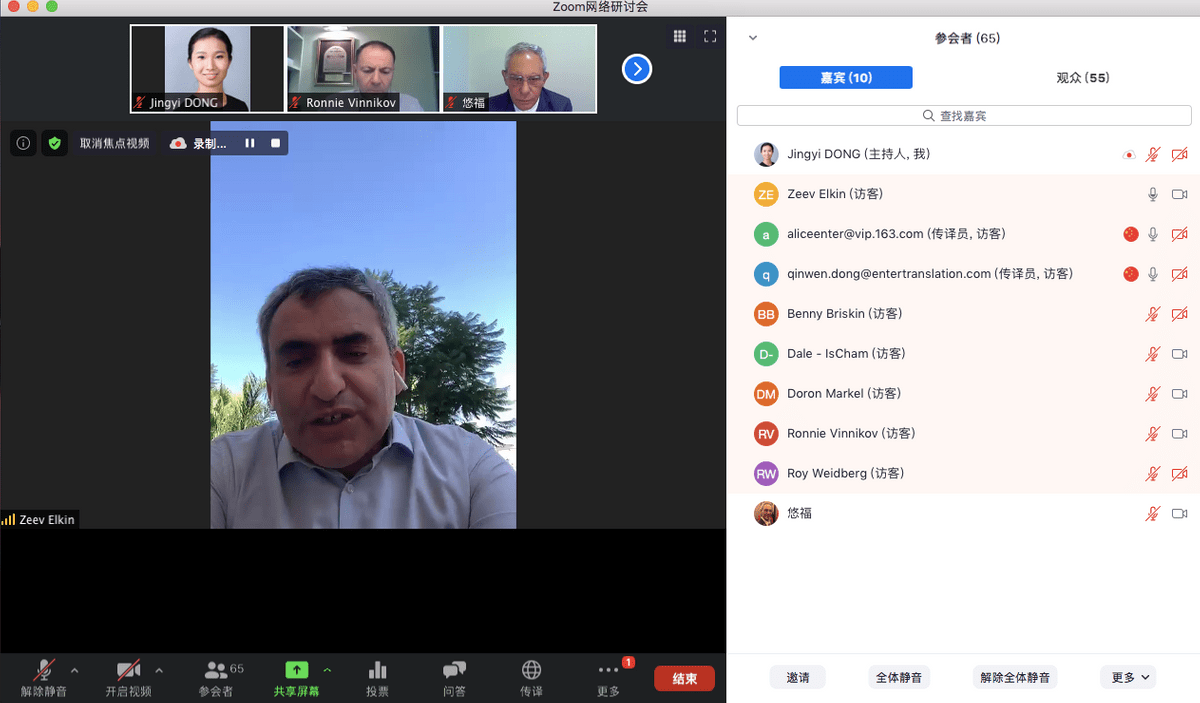The image size is (1200, 703).
Task: Pause the cloud recording
Action: [x=250, y=143]
